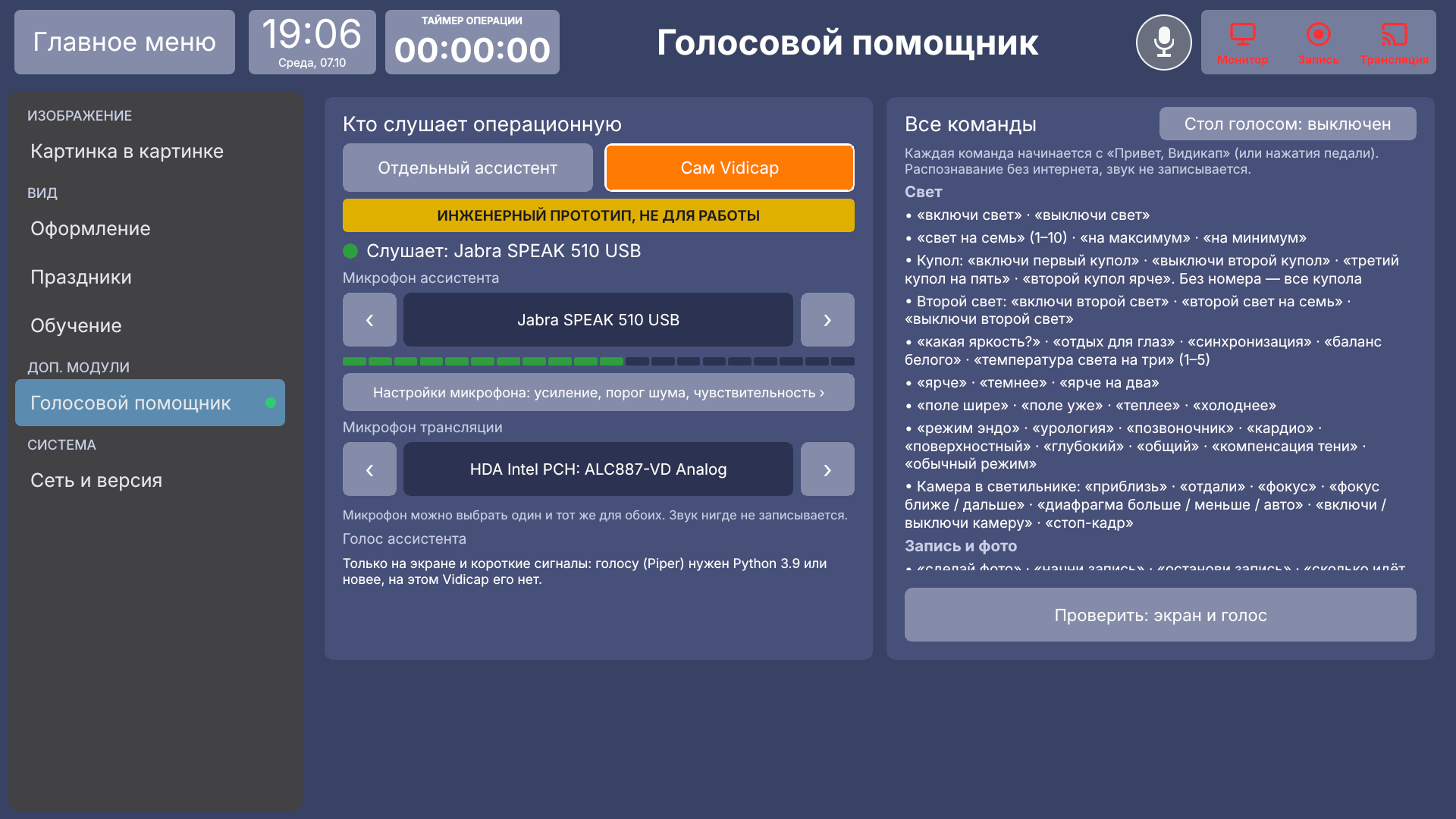Previous assistant microphone before Jabra SPEAK

(369, 320)
